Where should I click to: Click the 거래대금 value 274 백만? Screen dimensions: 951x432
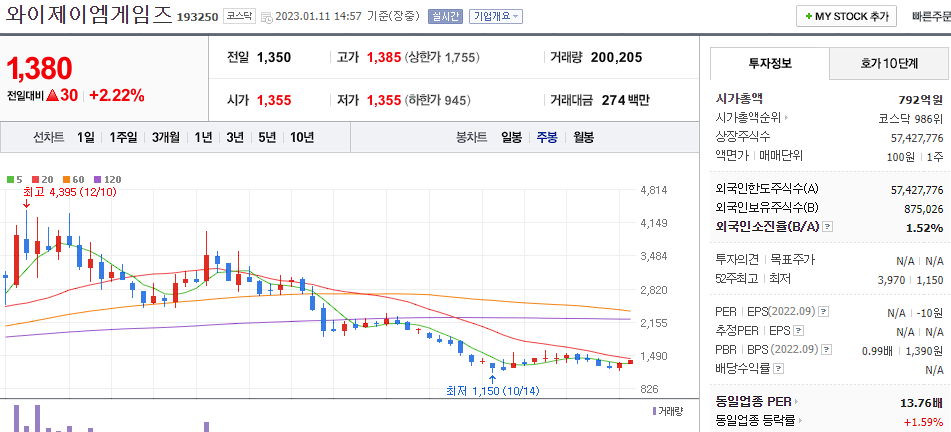click(625, 100)
